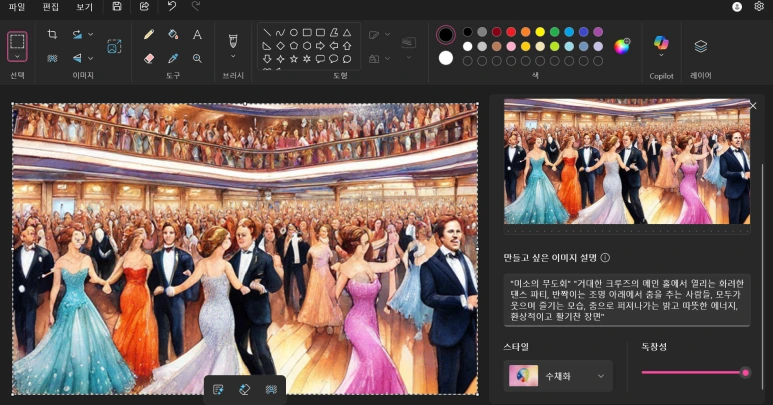The height and width of the screenshot is (405, 773).
Task: Select the Eraser tool
Action: [x=149, y=58]
